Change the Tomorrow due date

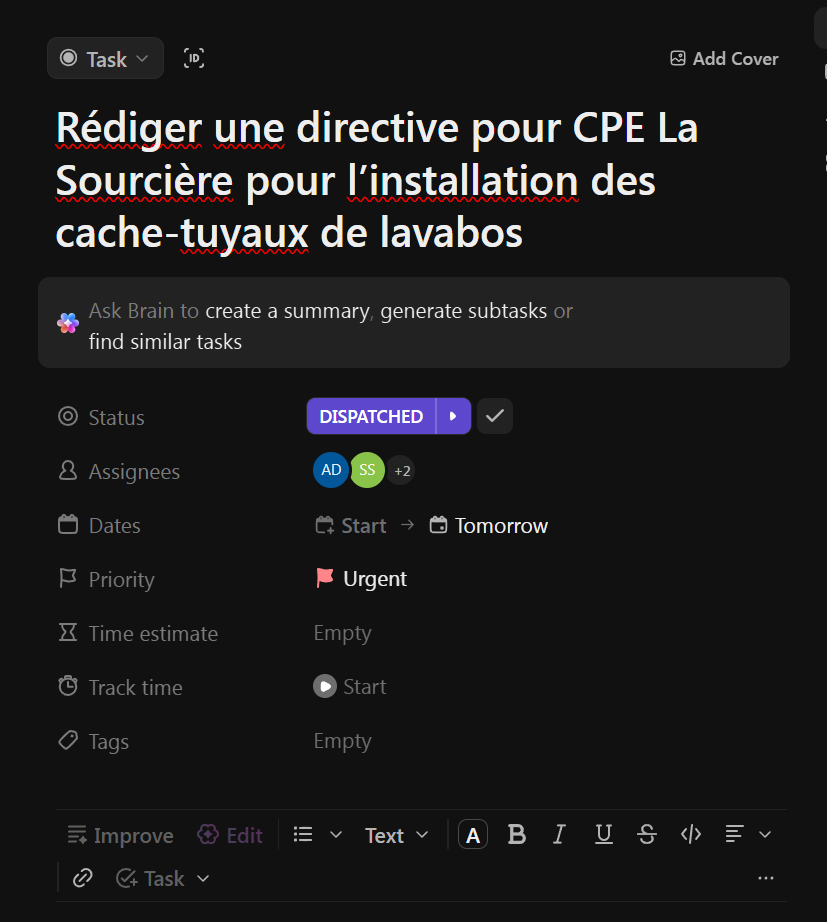[489, 526]
